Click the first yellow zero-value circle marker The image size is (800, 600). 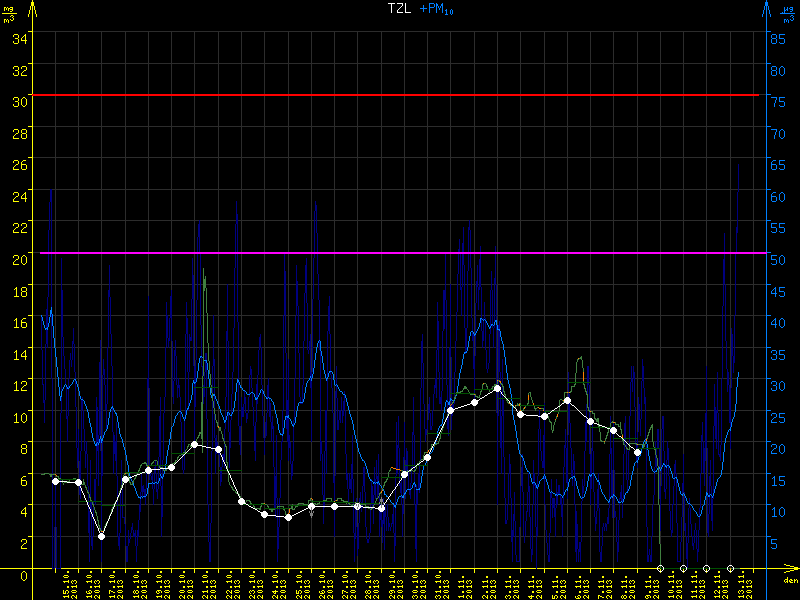pos(660,568)
